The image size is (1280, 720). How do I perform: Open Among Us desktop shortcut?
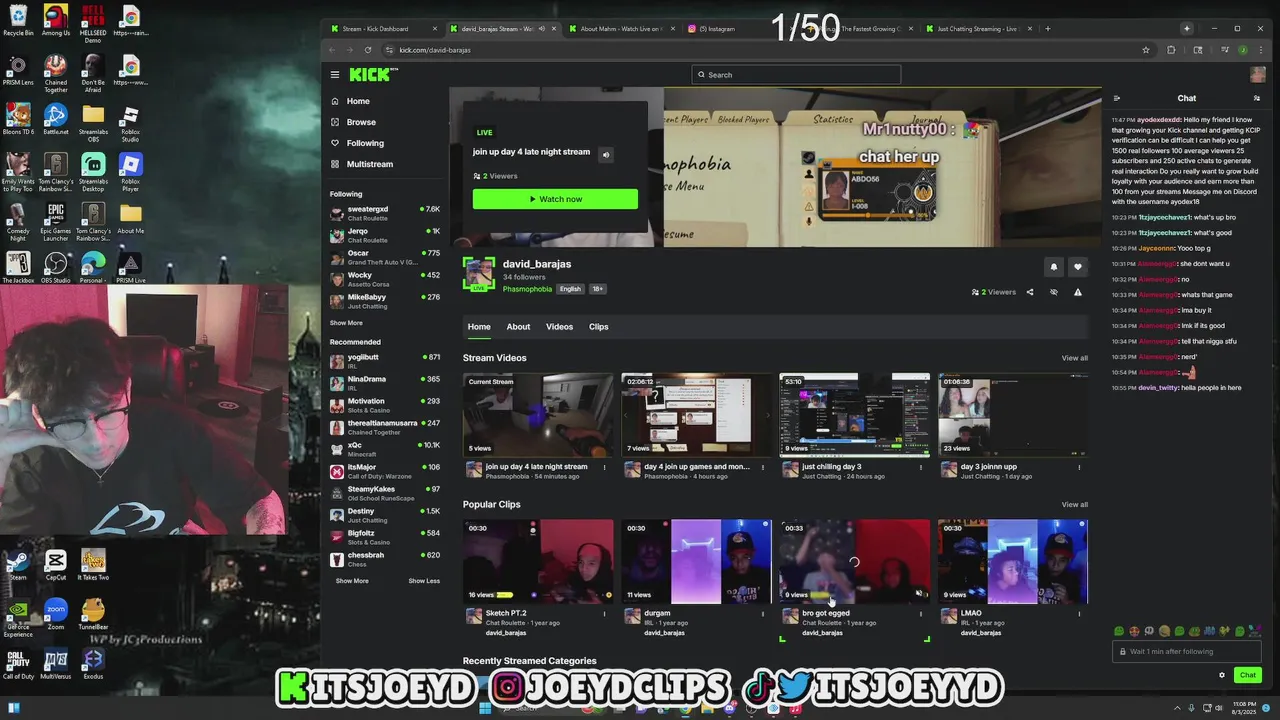click(56, 20)
